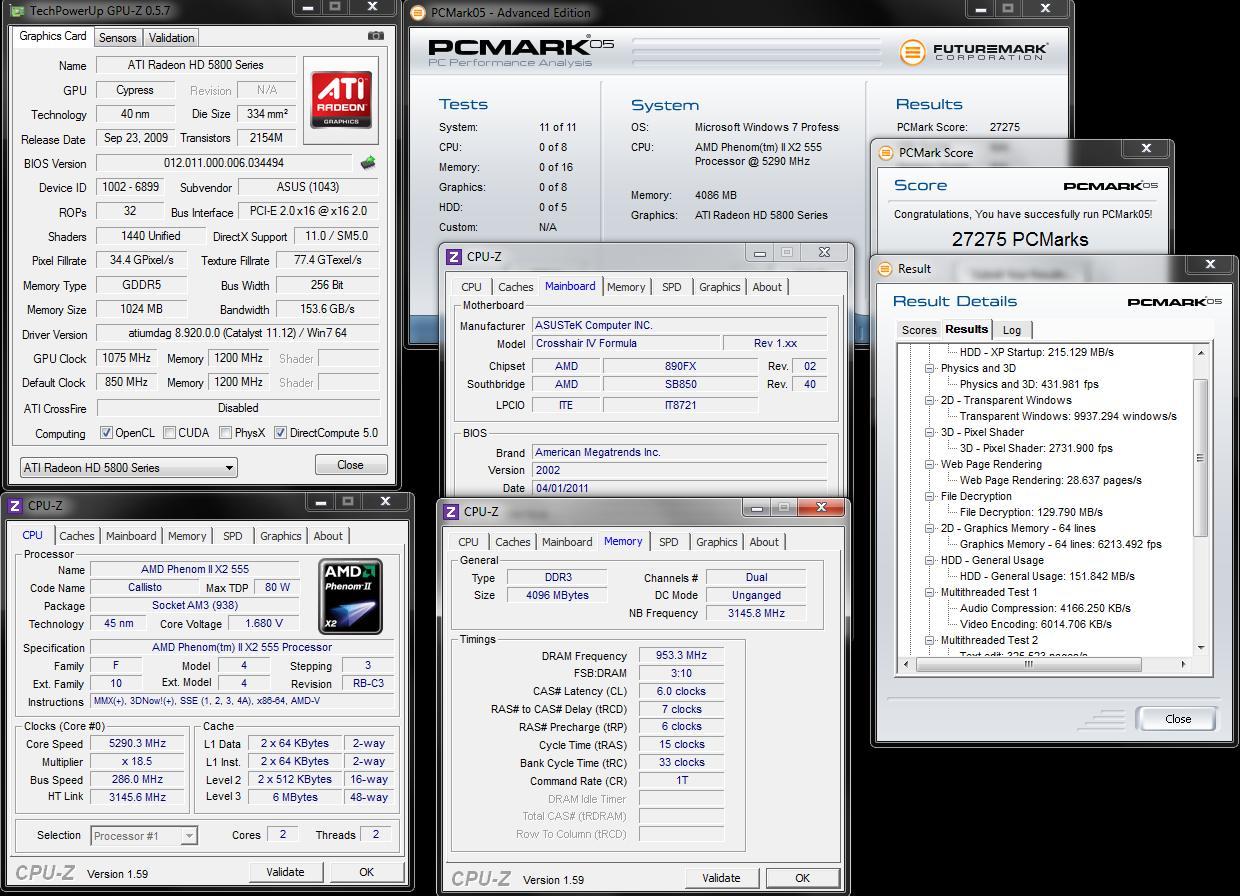The height and width of the screenshot is (896, 1240).
Task: Collapse the 2D - Transparent Windows node
Action: point(929,400)
